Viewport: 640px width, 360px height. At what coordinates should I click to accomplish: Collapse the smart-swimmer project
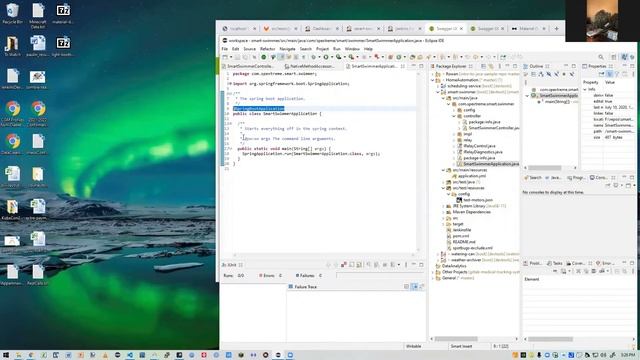[438, 92]
